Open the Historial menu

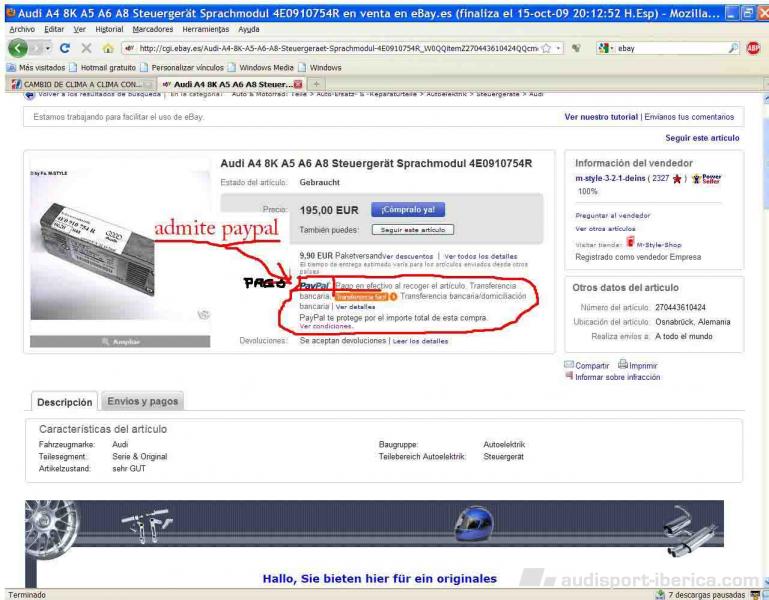tap(109, 29)
